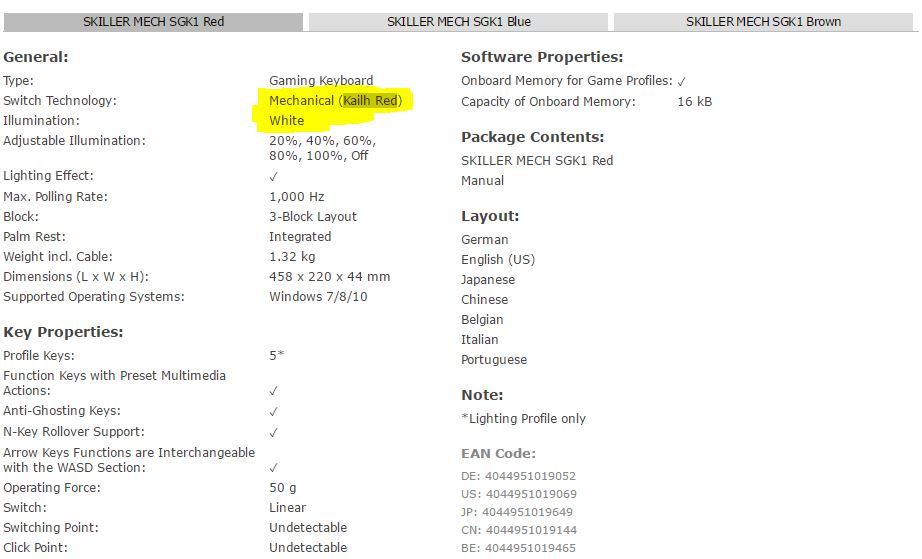Click the 'Portuguese' layout entry
Image resolution: width=922 pixels, height=559 pixels.
[494, 360]
